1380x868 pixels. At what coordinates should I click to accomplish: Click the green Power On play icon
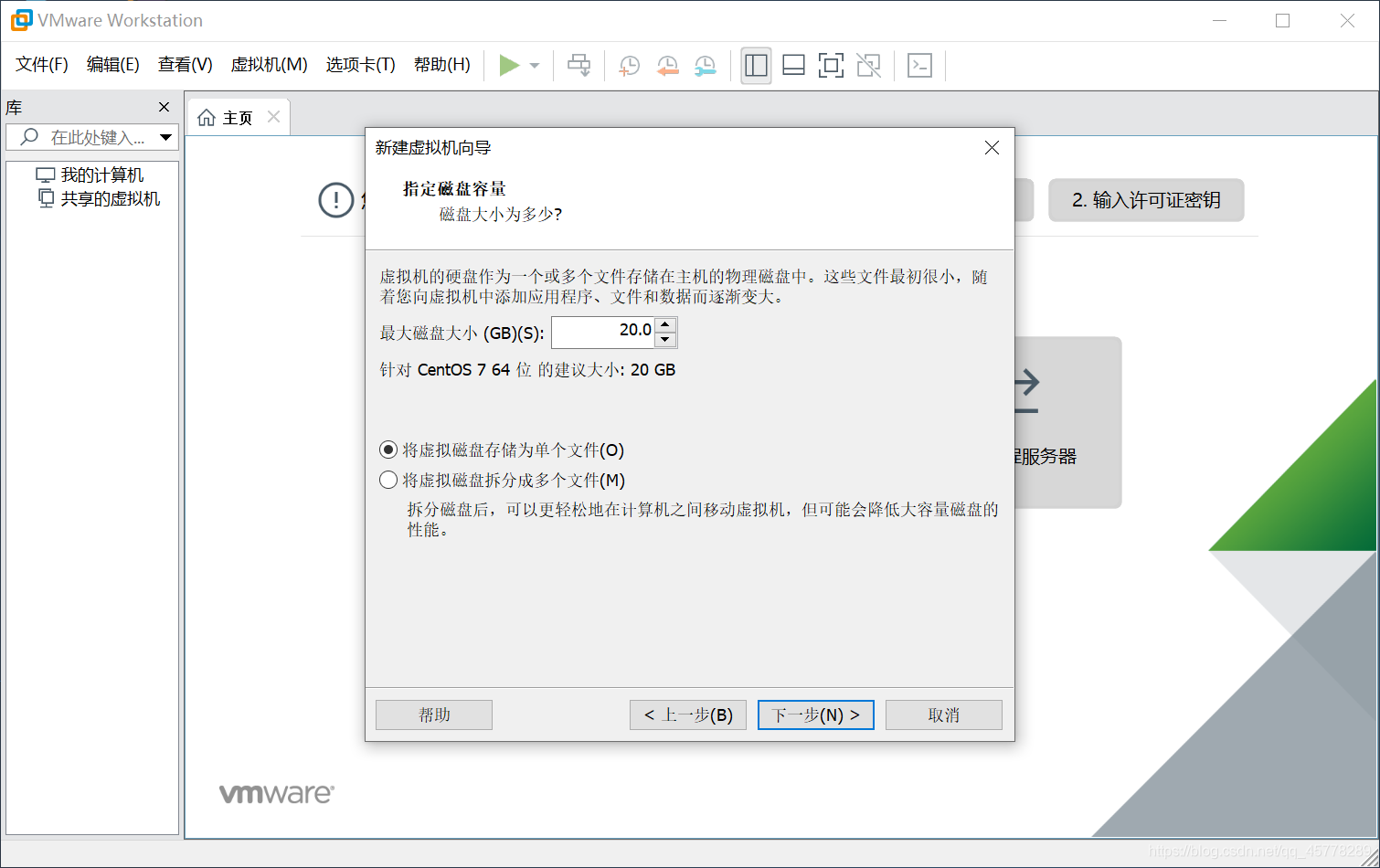click(509, 65)
